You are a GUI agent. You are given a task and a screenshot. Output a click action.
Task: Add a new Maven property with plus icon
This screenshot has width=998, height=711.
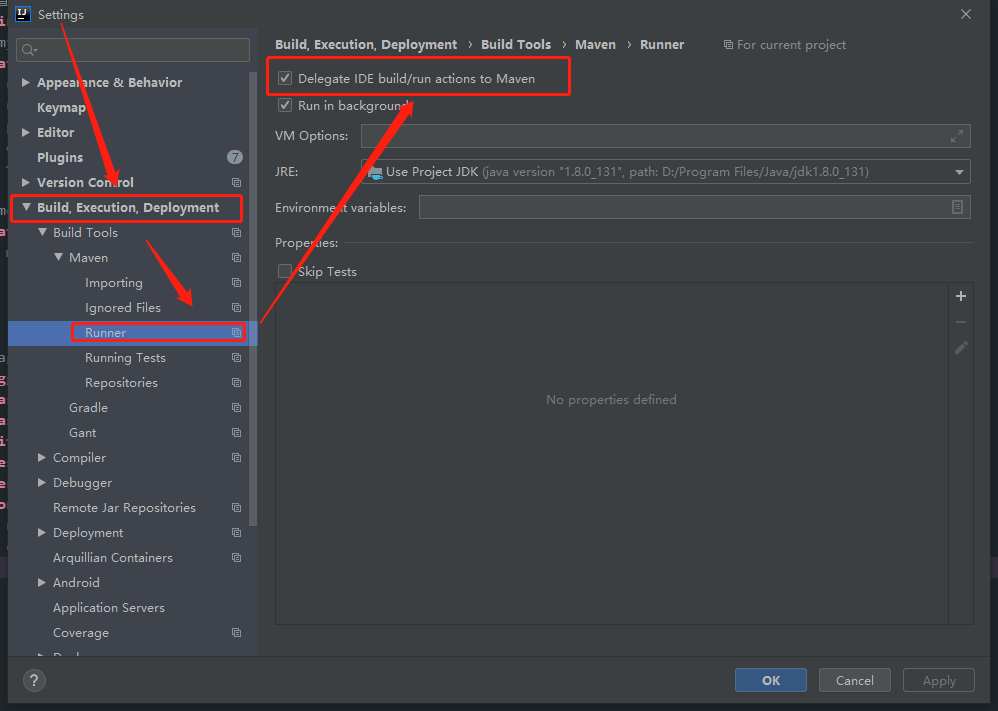[x=961, y=296]
